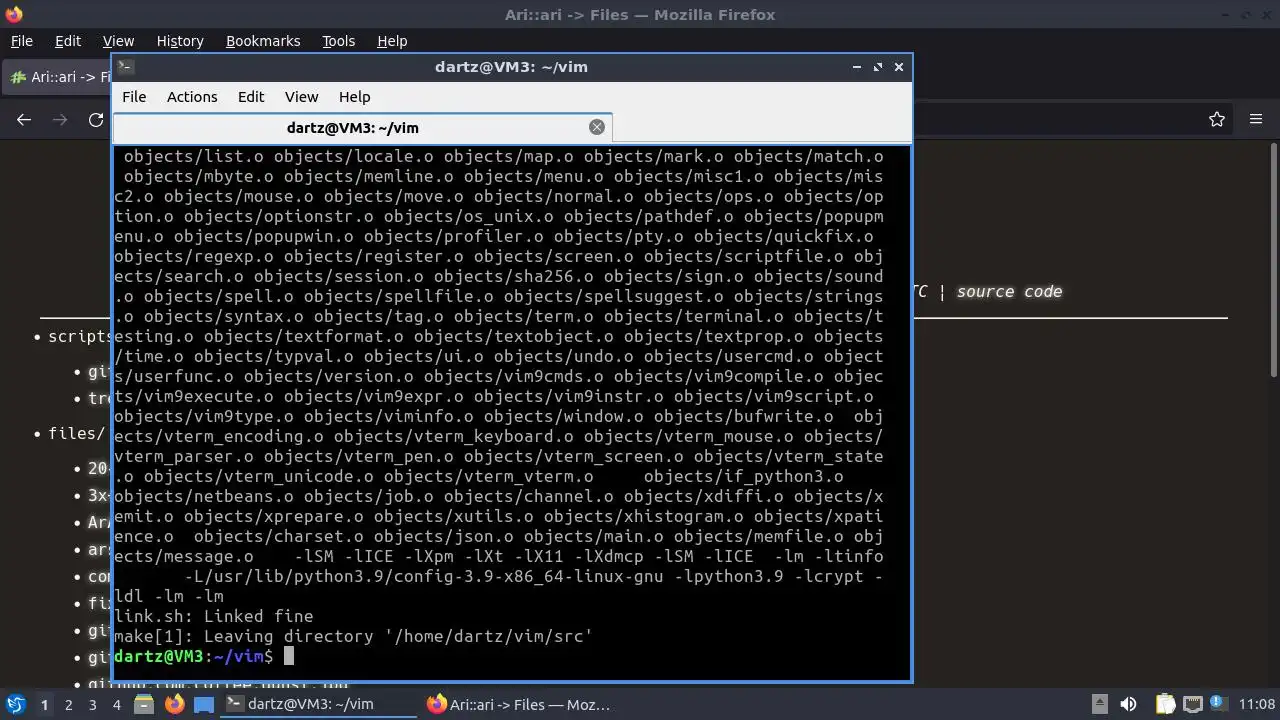Close the terminal window
This screenshot has width=1280, height=720.
pos(899,67)
